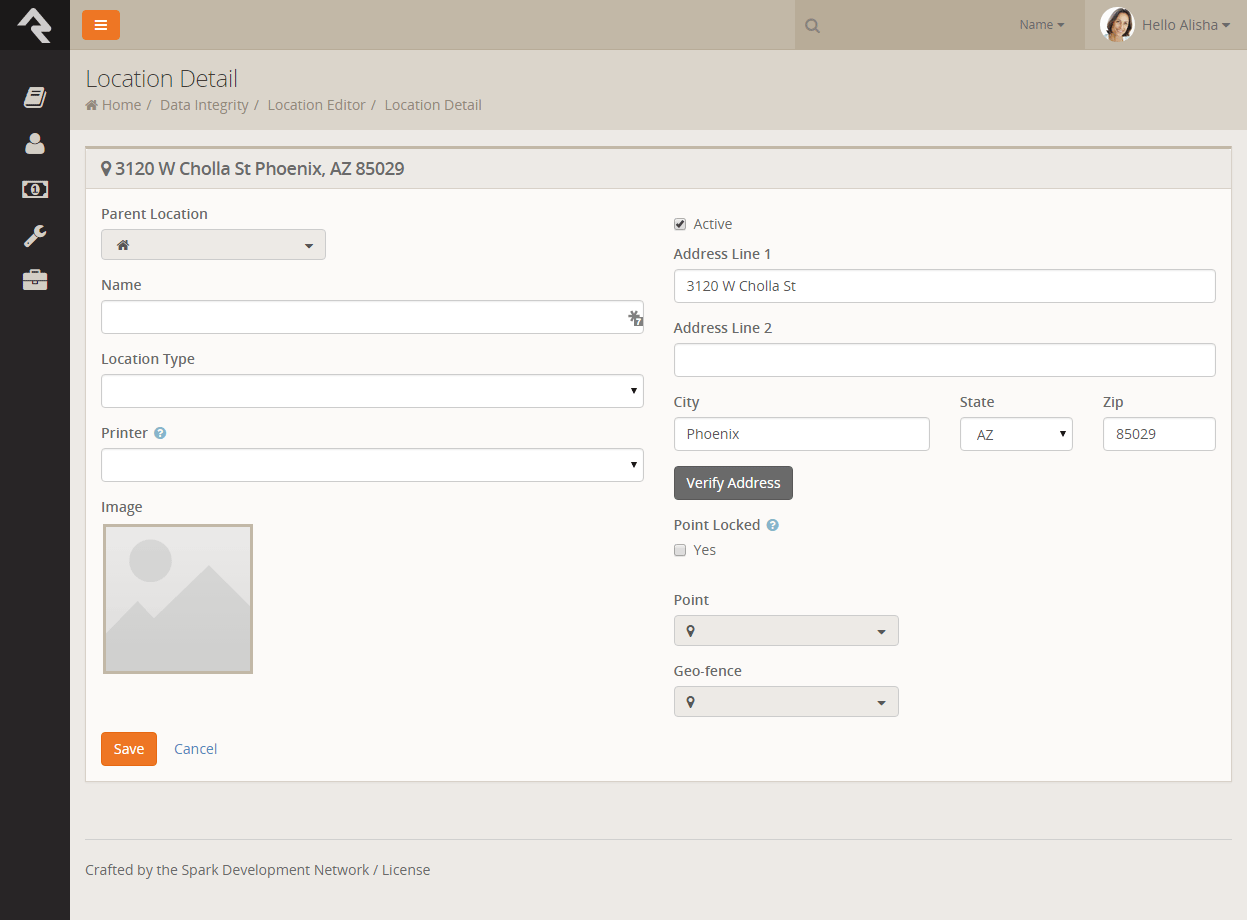Click the Verify Address button
Image resolution: width=1247 pixels, height=920 pixels.
pyautogui.click(x=733, y=483)
